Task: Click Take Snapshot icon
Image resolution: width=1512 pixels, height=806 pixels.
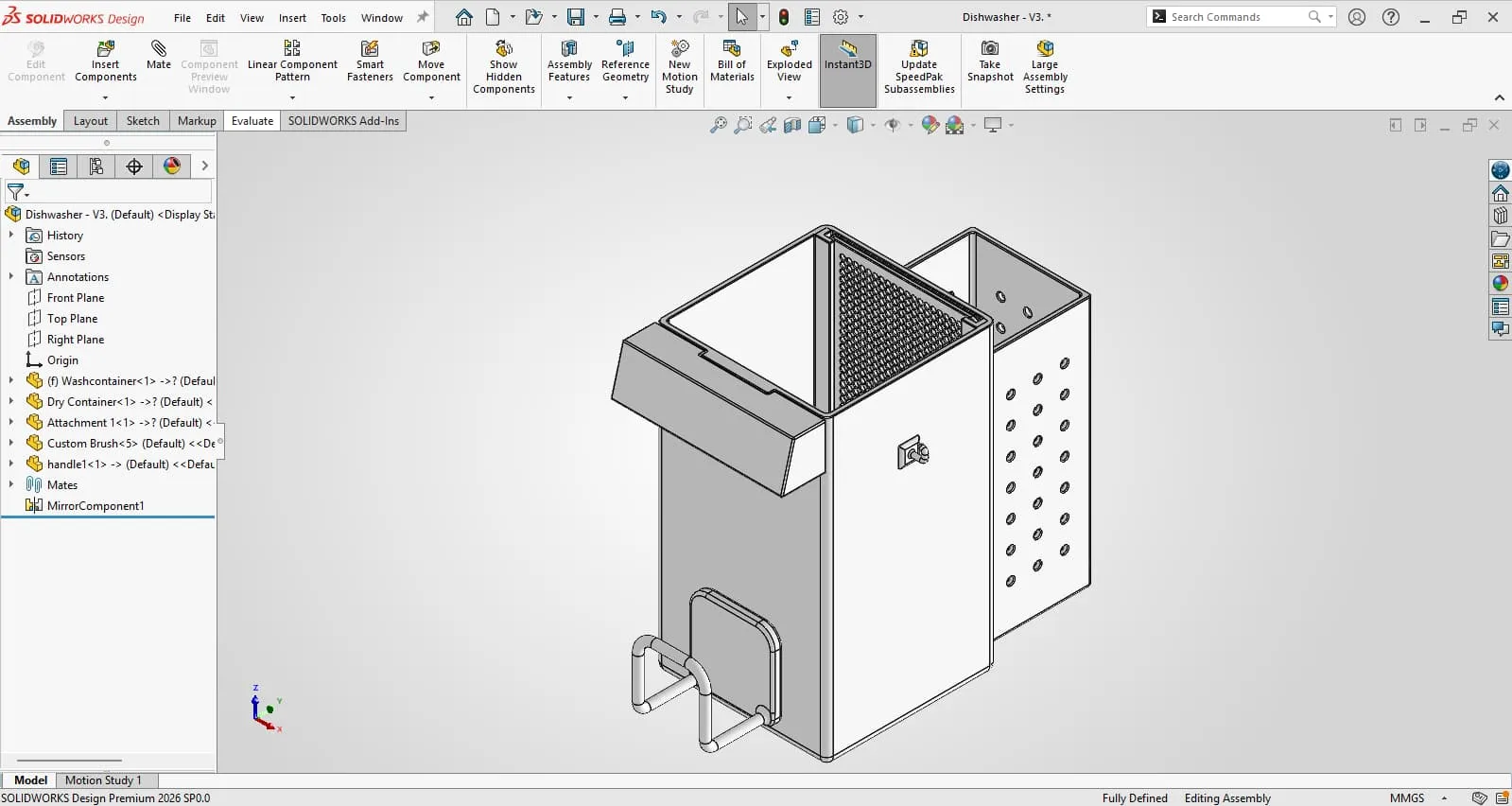Action: [990, 61]
